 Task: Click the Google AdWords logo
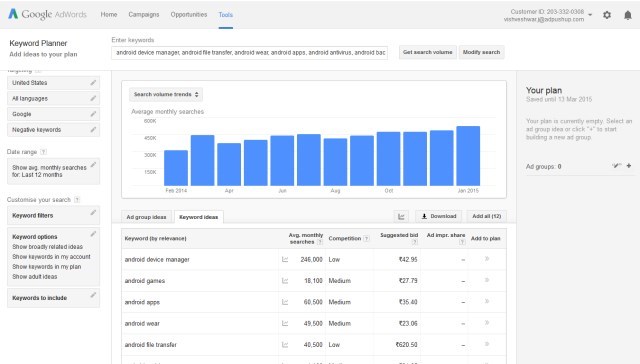click(47, 14)
